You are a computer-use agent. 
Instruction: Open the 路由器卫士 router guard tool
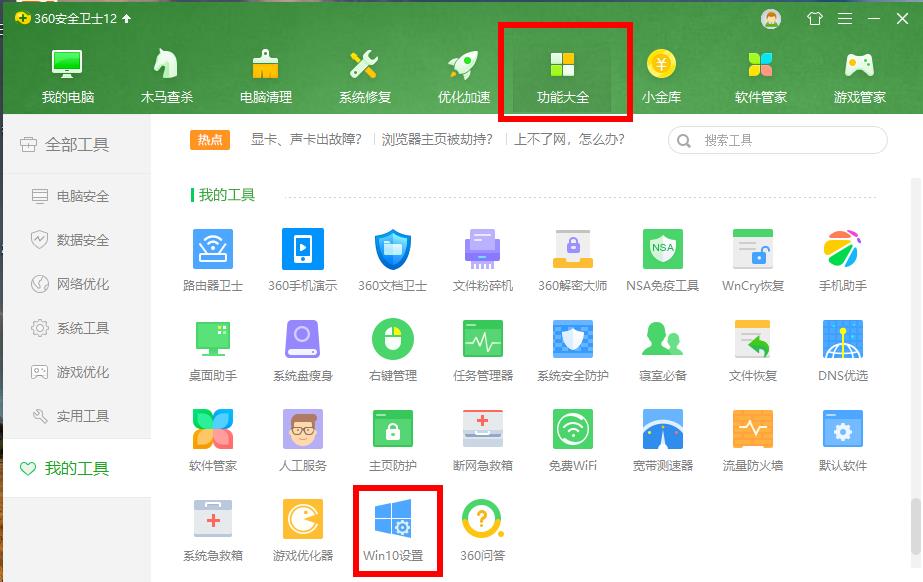pyautogui.click(x=213, y=260)
